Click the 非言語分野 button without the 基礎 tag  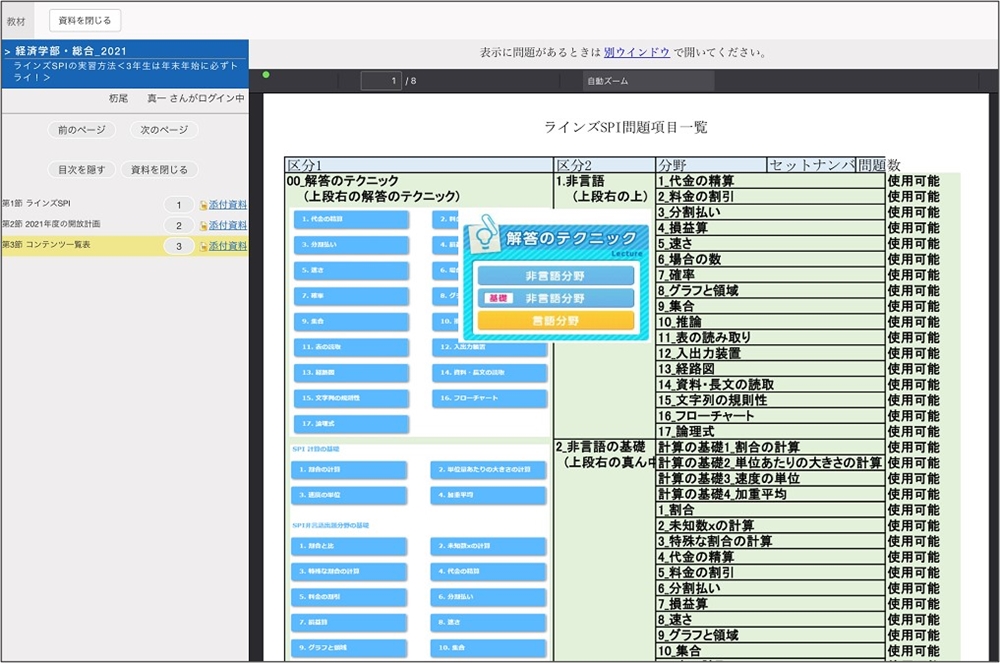pyautogui.click(x=555, y=276)
